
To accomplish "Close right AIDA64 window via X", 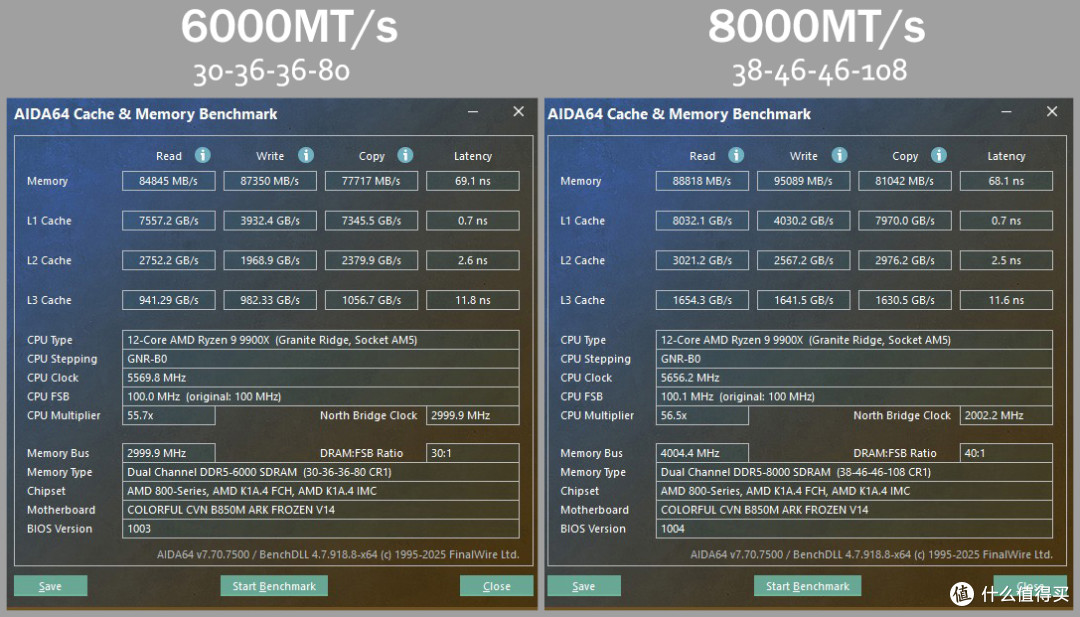I will 1052,112.
